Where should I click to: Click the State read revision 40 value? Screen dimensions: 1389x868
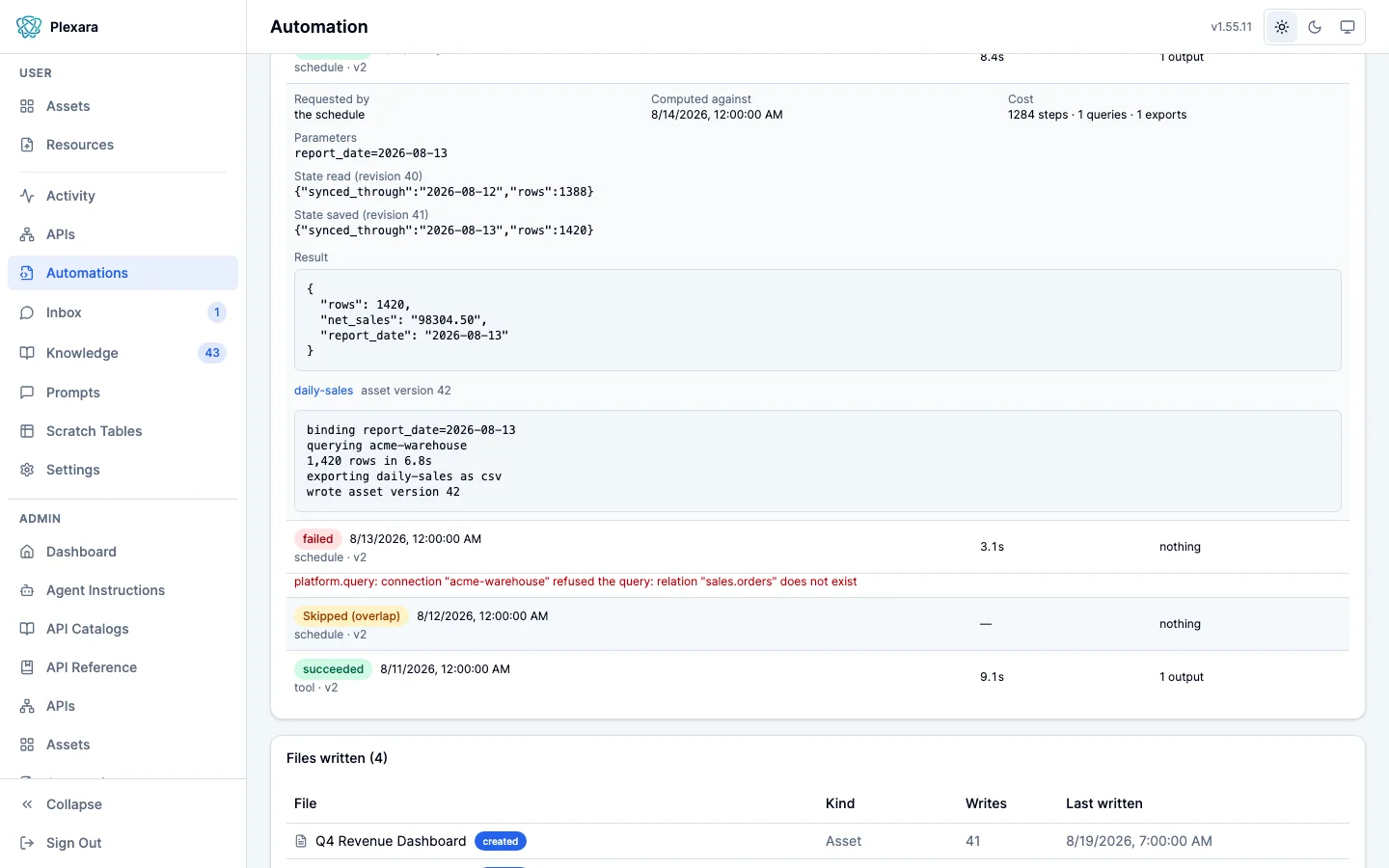coord(444,192)
